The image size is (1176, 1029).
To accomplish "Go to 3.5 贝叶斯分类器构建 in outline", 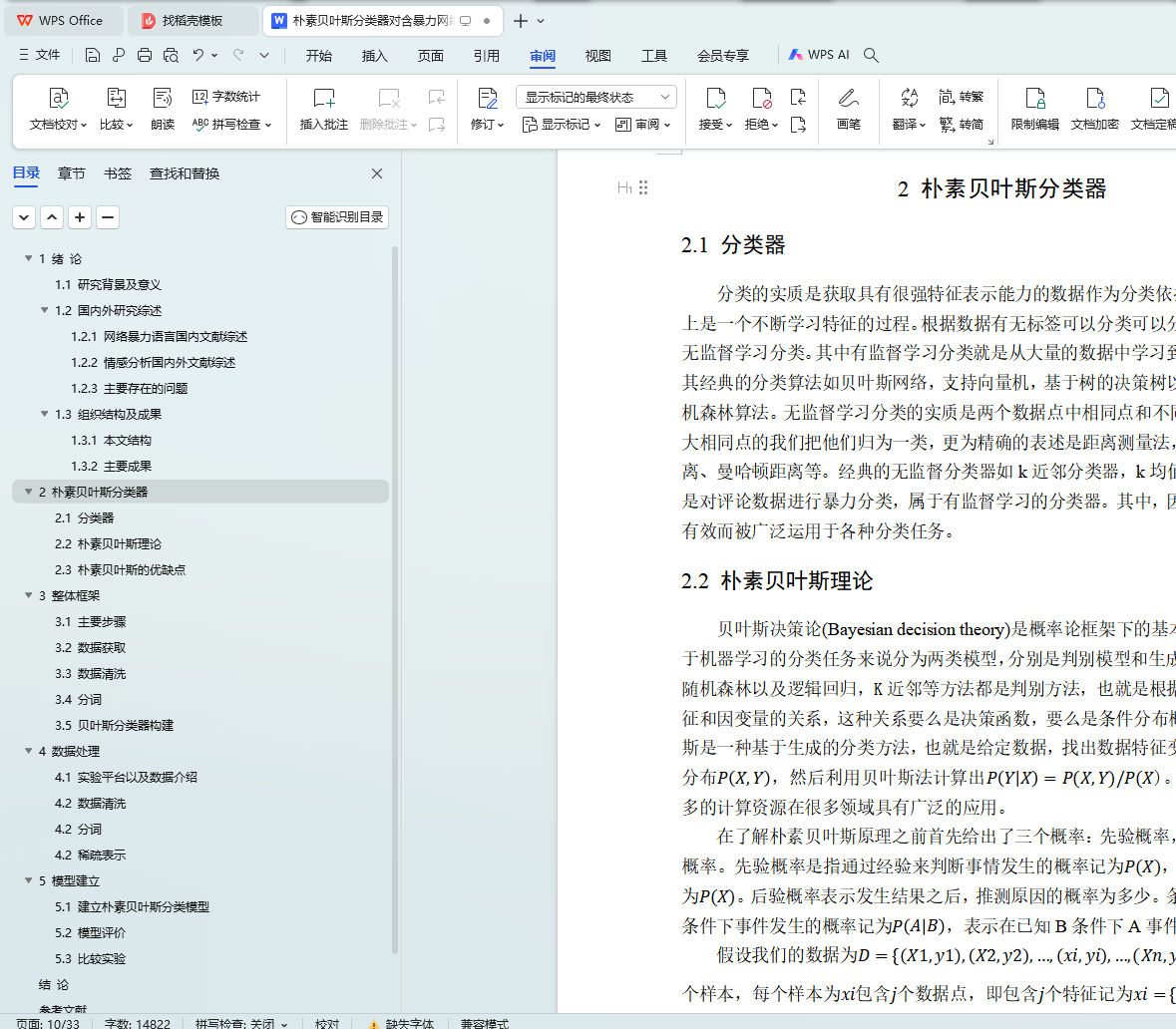I will point(114,725).
